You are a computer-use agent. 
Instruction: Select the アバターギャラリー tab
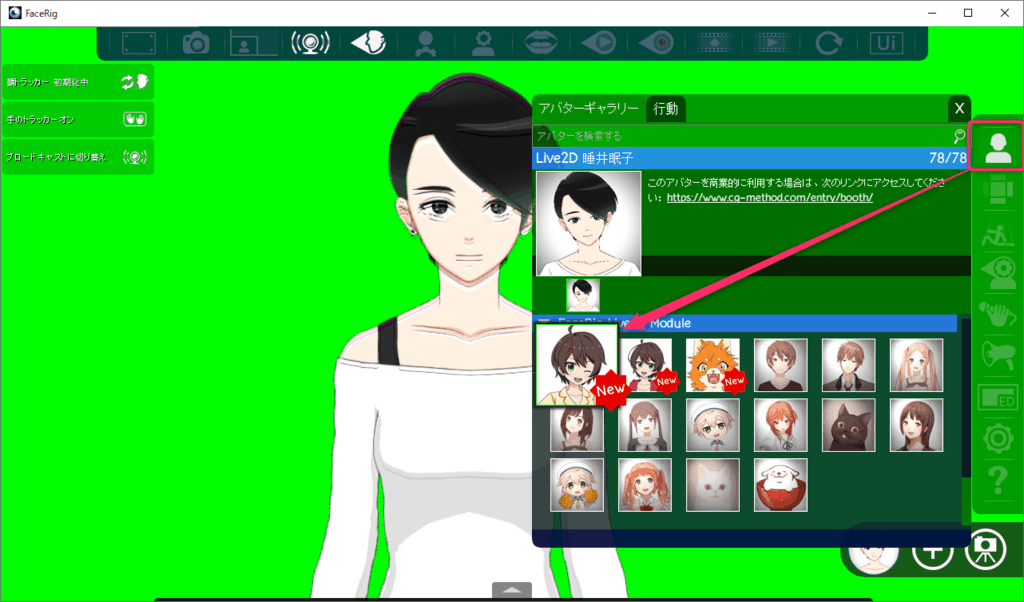(x=588, y=109)
